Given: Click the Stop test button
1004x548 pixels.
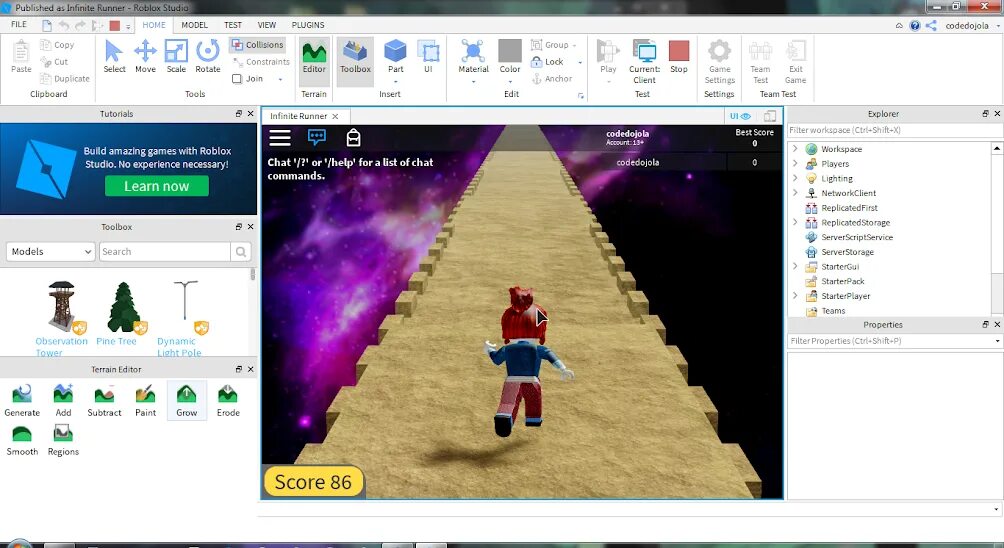Looking at the screenshot, I should click(x=679, y=56).
